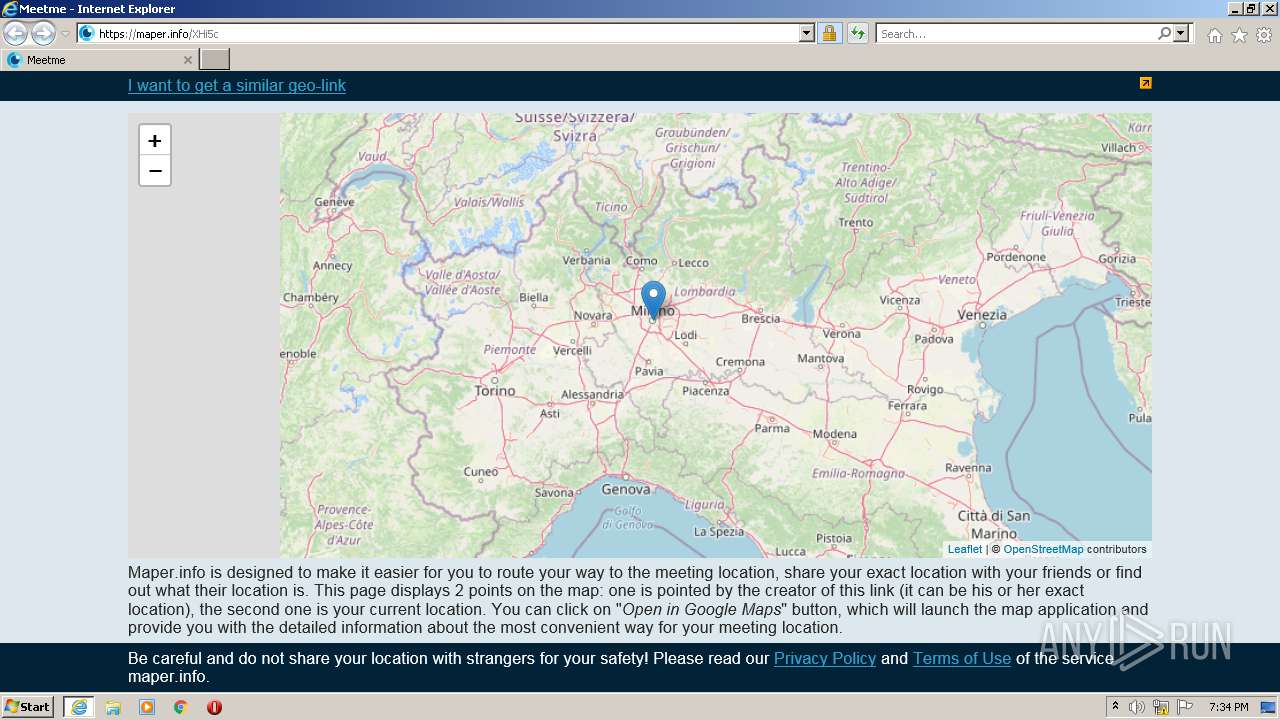1280x720 pixels.
Task: Follow 'I want to get a similar geo-link'
Action: click(x=237, y=86)
